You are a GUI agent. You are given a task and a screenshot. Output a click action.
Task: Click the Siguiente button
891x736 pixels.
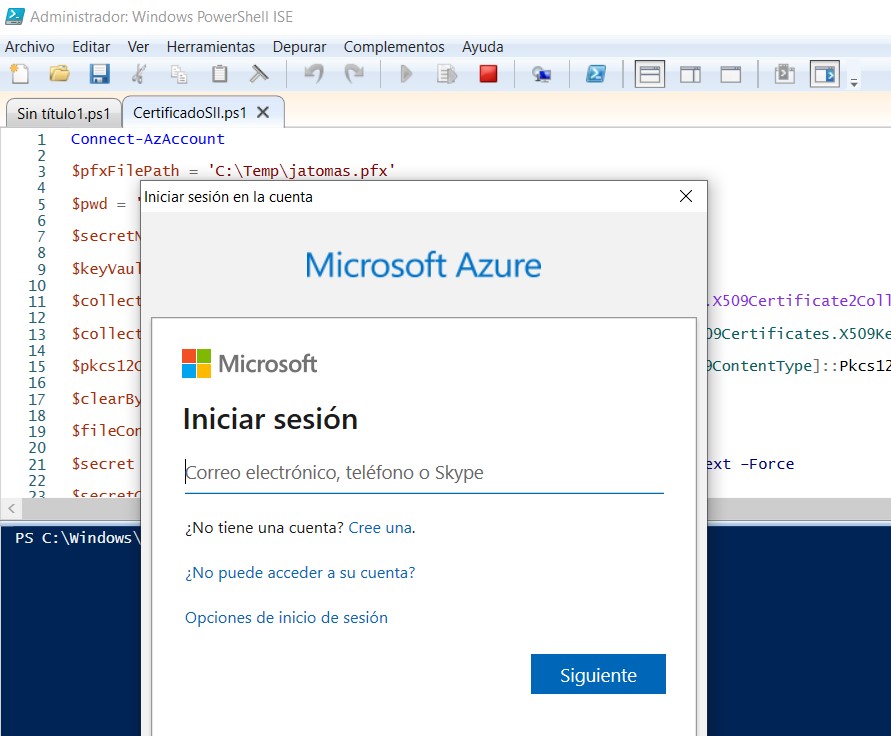pos(598,675)
